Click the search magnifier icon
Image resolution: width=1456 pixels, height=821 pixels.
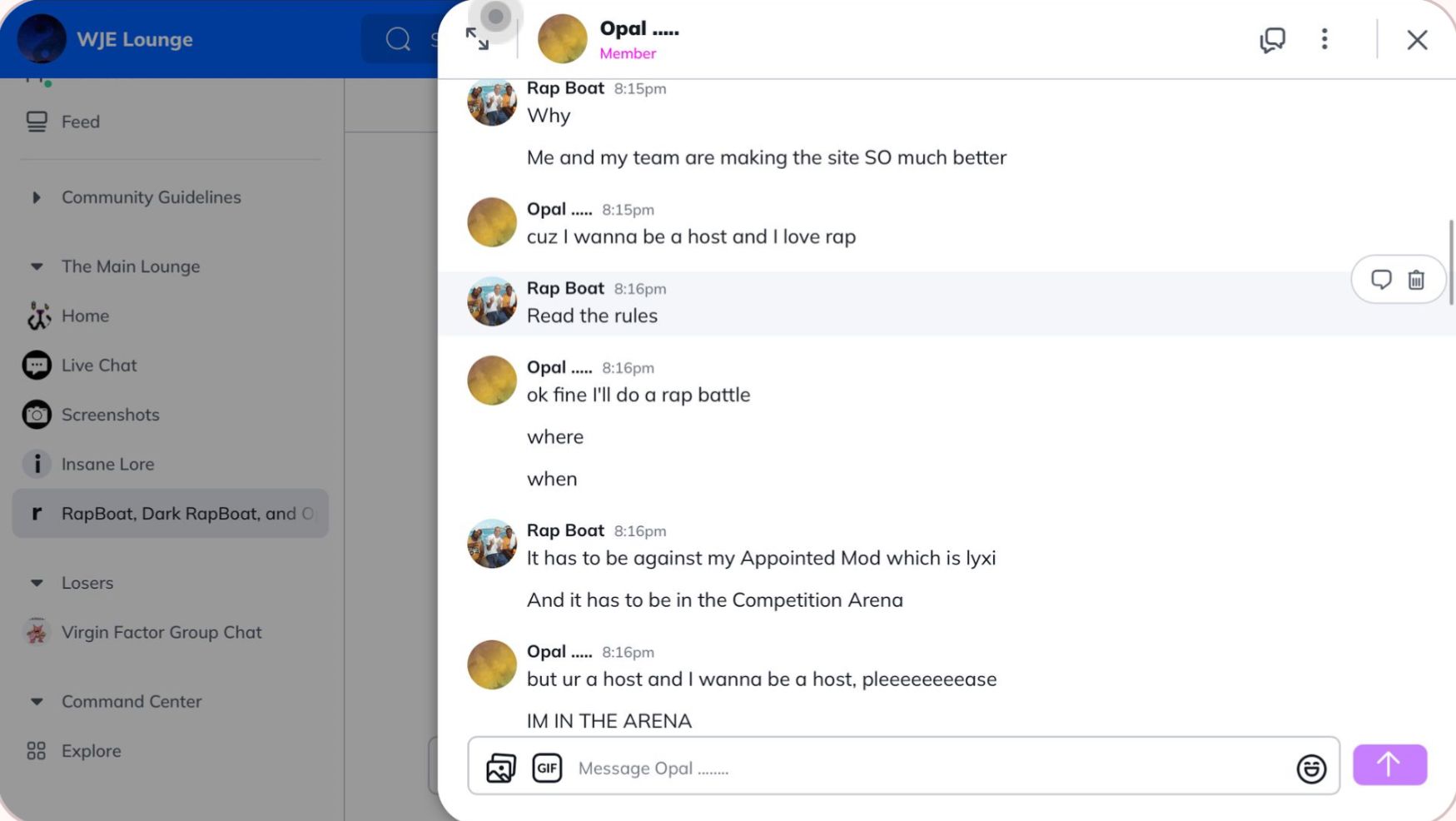398,39
